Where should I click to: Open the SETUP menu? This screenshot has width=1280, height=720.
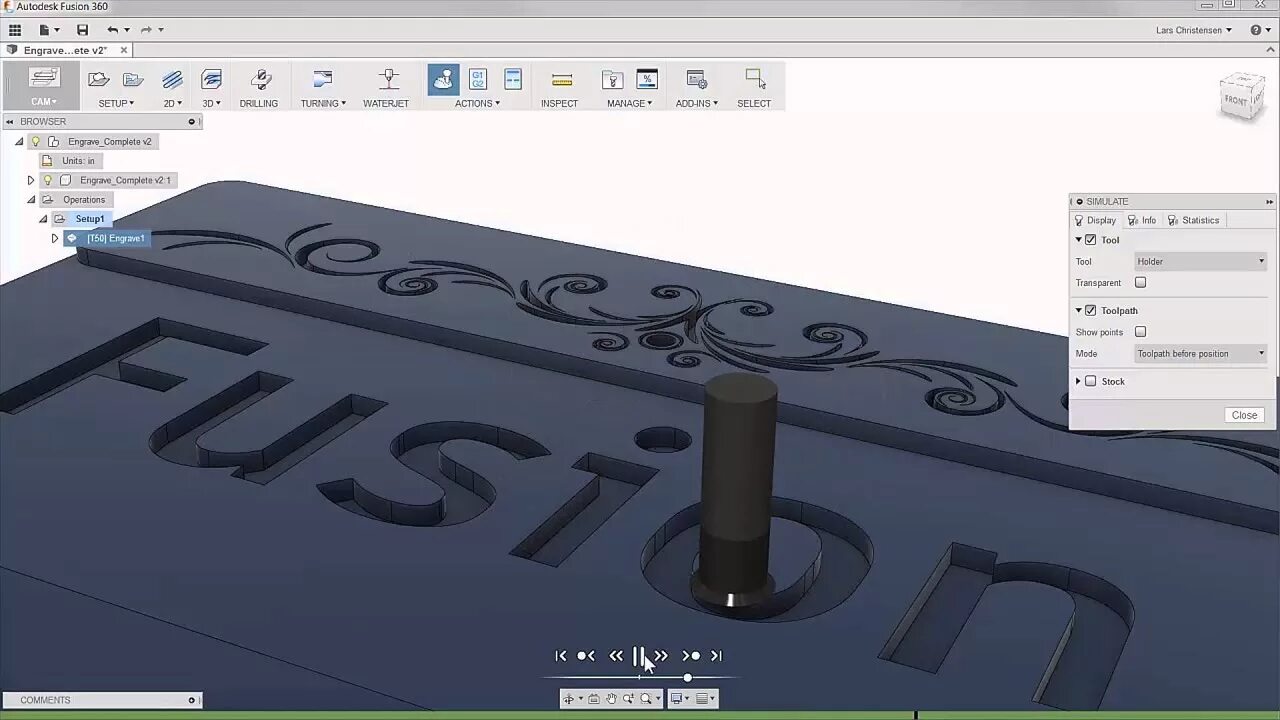tap(116, 103)
